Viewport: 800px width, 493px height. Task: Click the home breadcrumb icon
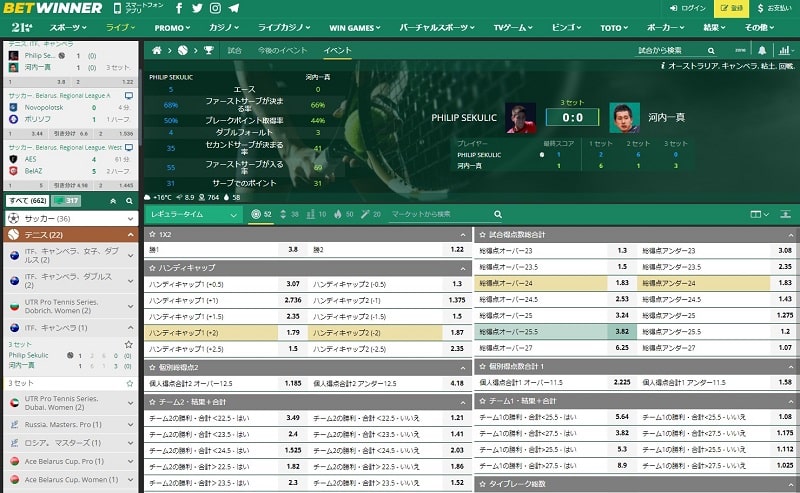click(x=157, y=50)
